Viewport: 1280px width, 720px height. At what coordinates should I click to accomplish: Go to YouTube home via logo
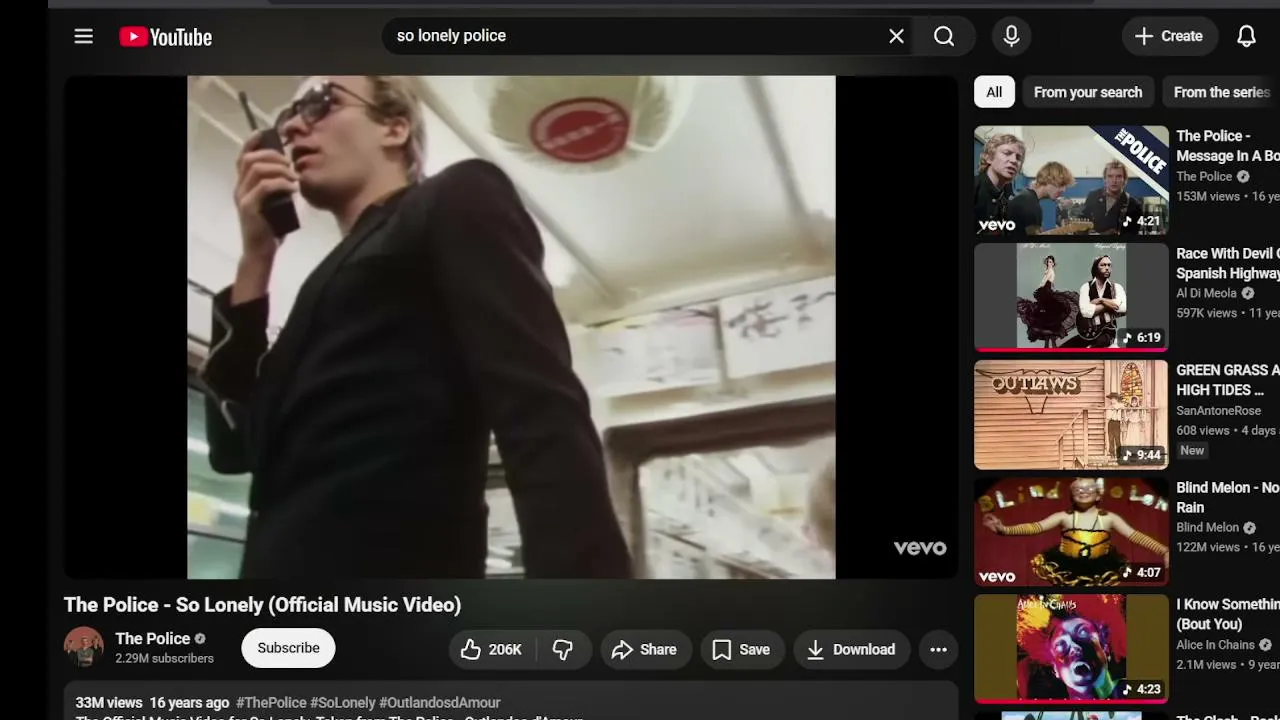point(166,37)
